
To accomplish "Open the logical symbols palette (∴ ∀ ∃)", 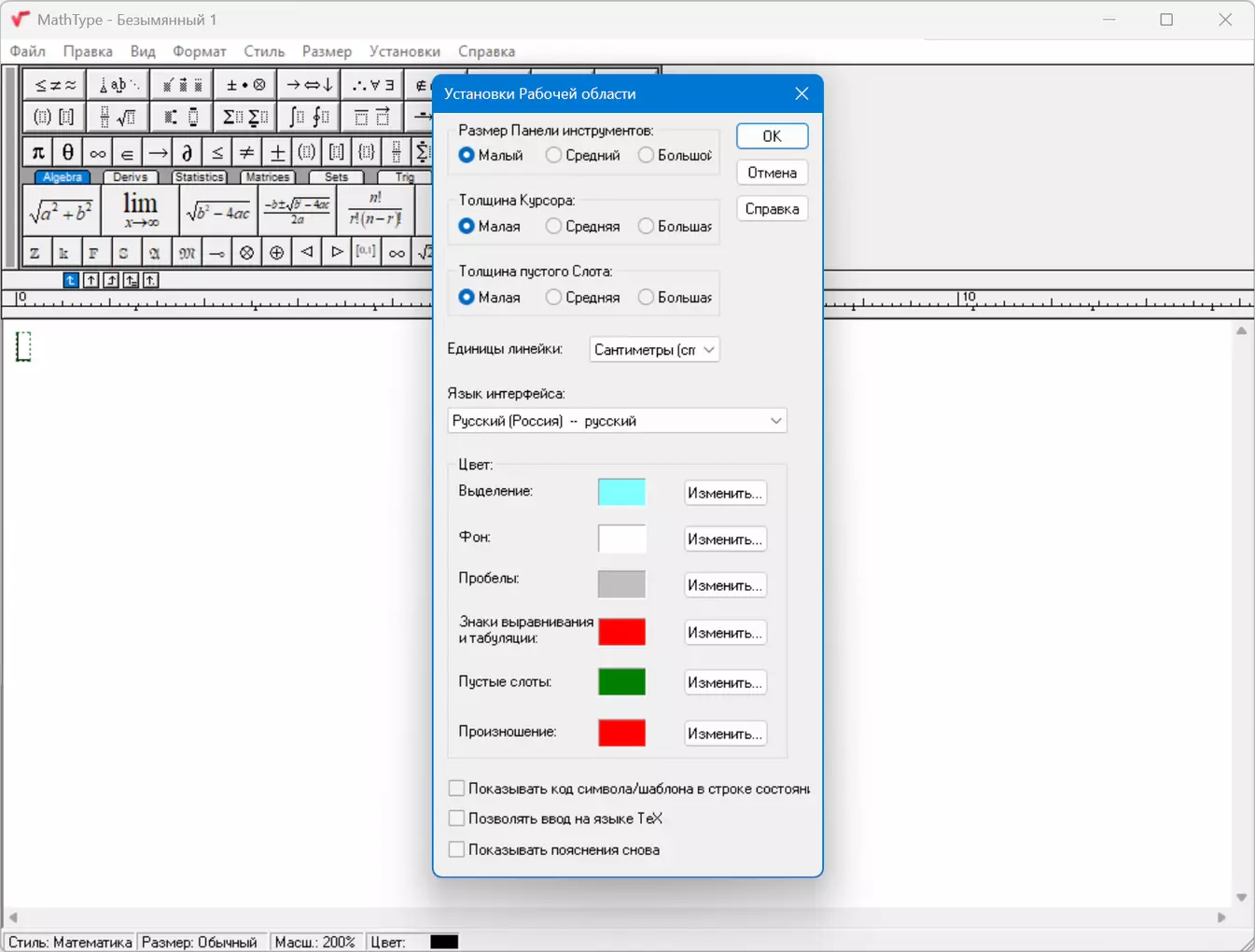I will [372, 85].
